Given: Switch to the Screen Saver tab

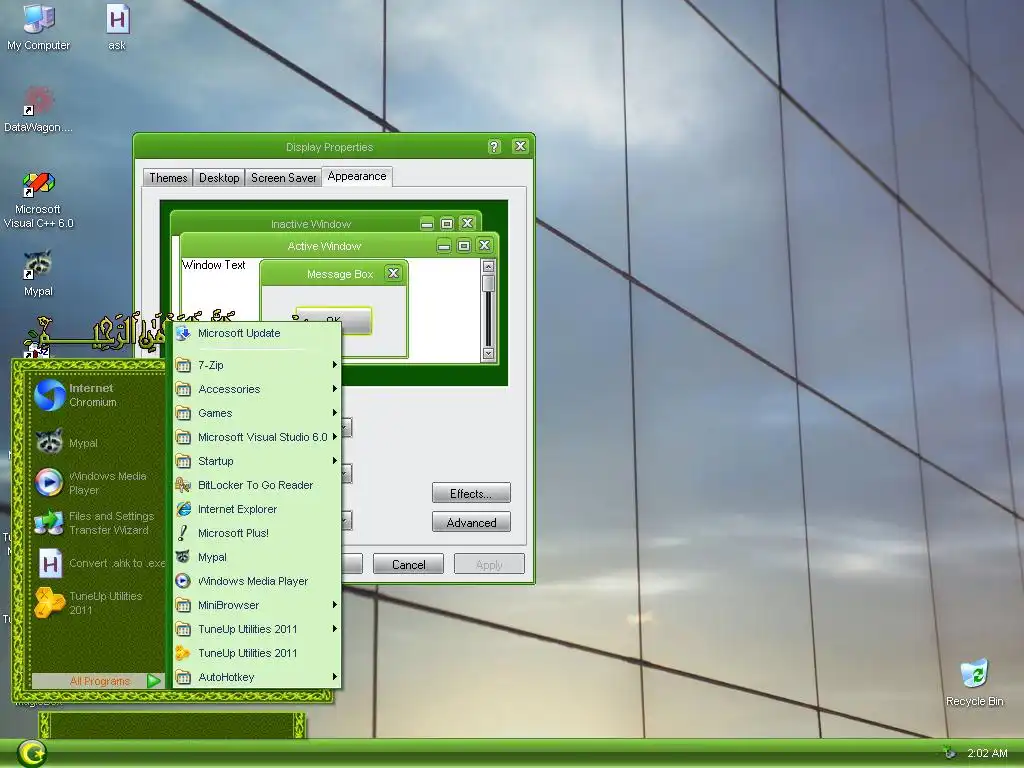Looking at the screenshot, I should [x=283, y=178].
